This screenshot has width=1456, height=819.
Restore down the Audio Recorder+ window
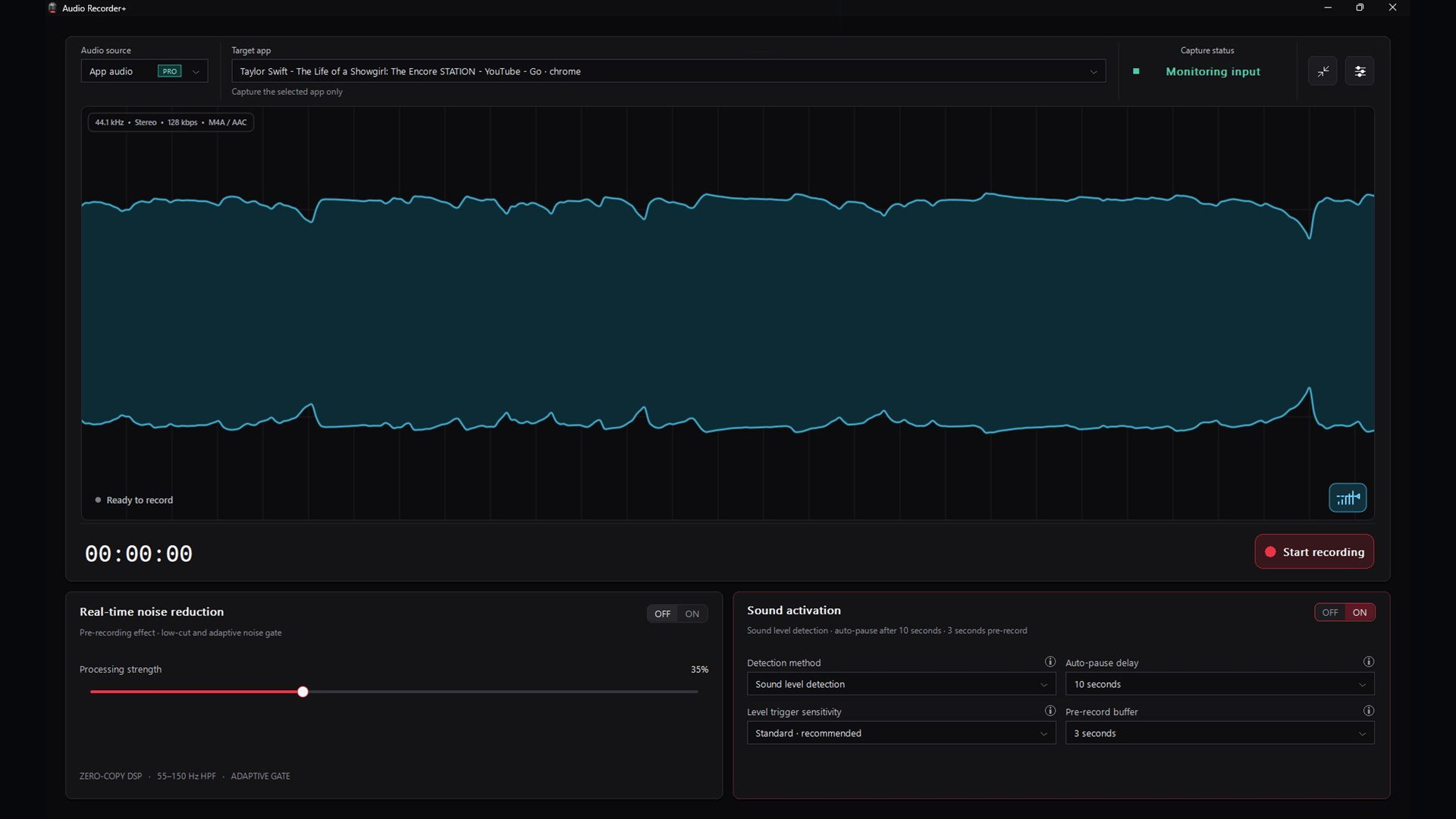coord(1360,8)
